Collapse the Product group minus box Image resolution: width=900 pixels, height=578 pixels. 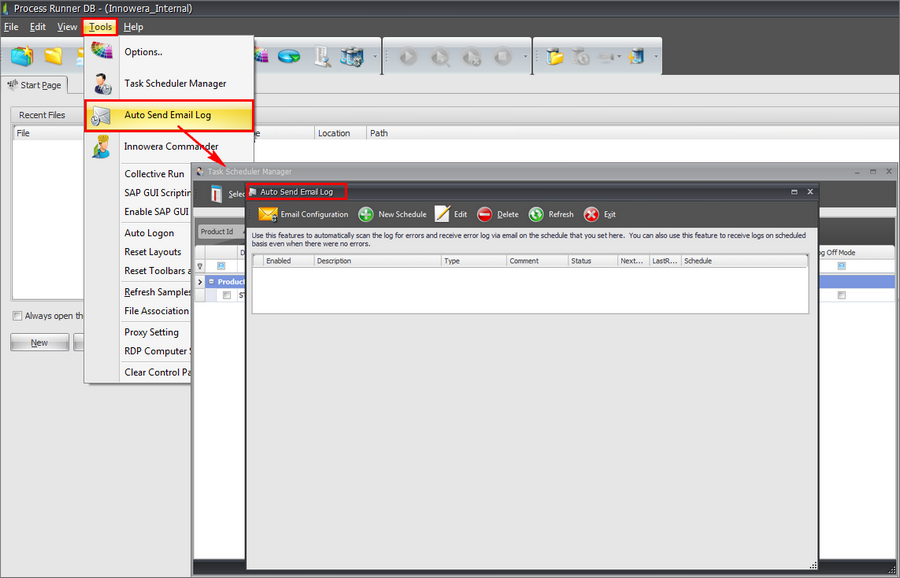pos(211,281)
